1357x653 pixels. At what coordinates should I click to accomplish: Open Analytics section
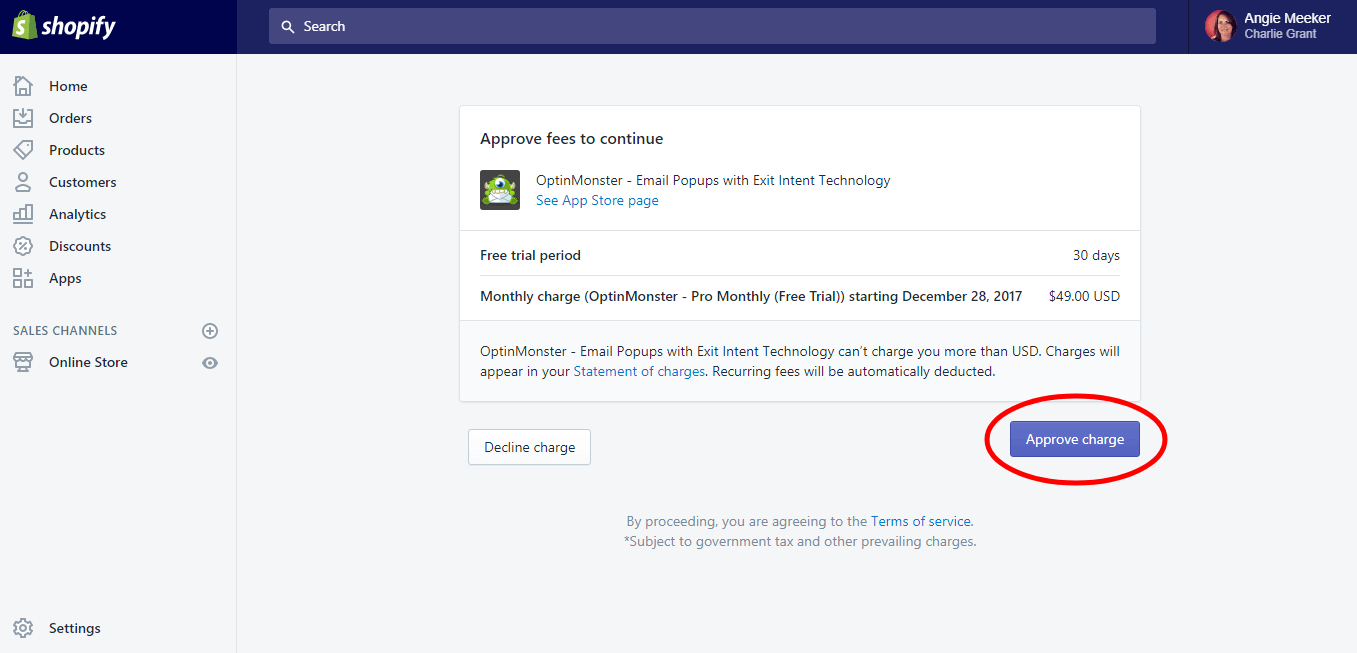pos(77,214)
